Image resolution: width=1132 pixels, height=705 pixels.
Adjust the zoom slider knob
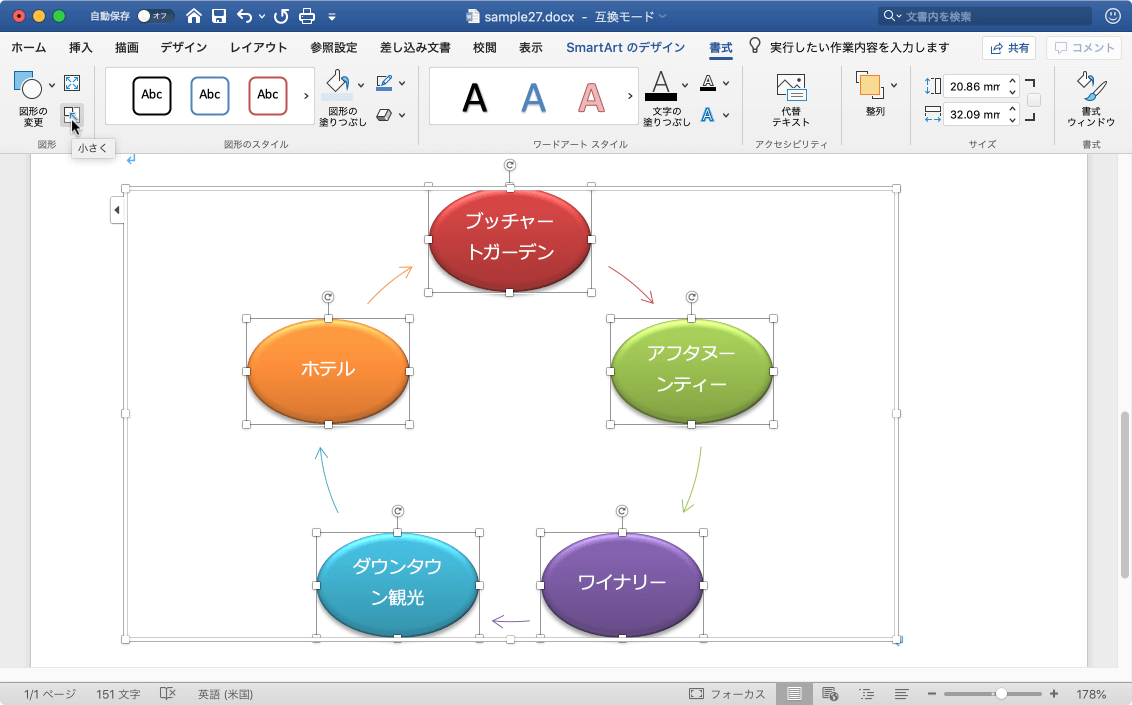coord(1001,694)
